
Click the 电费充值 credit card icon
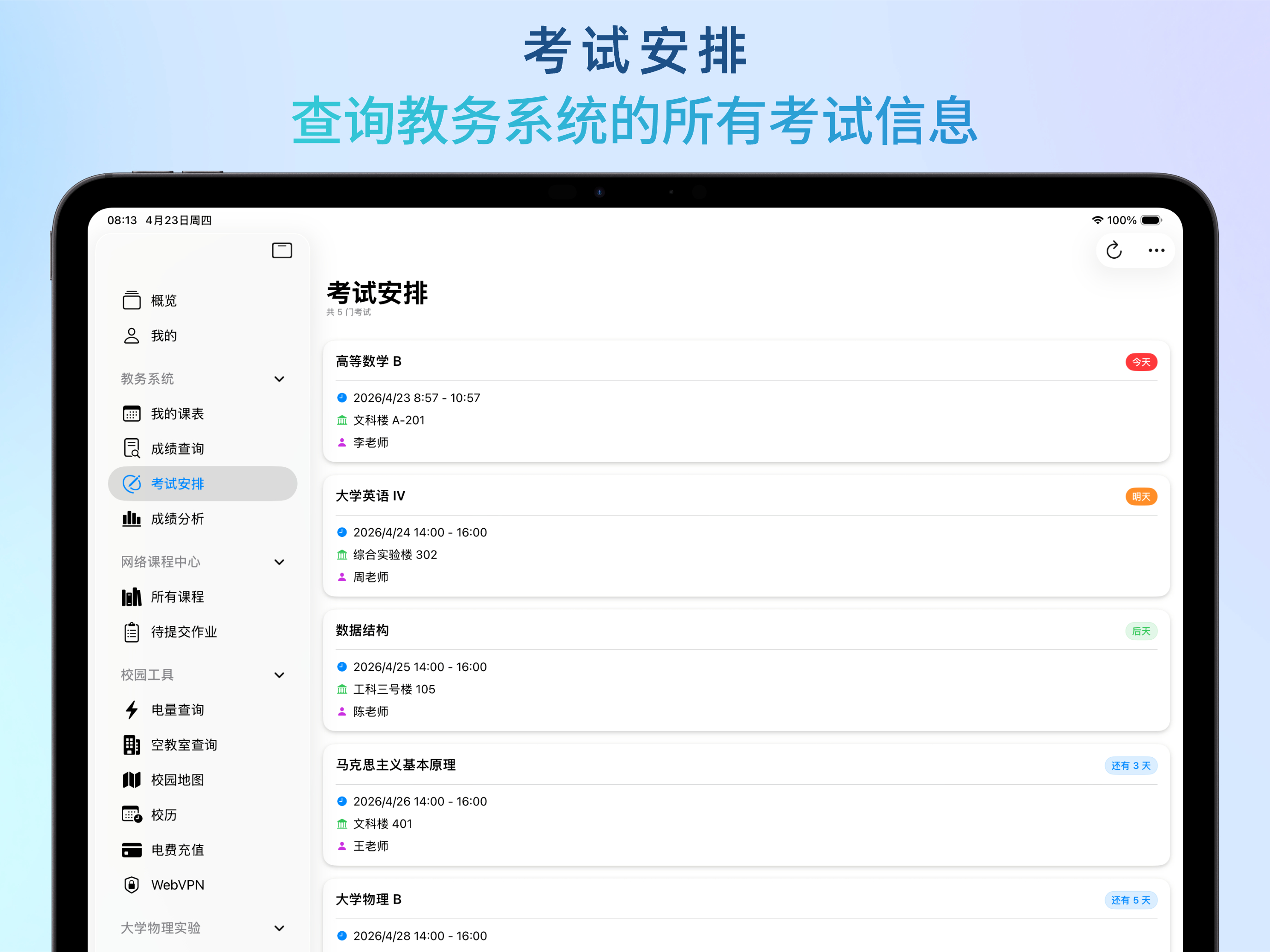(x=132, y=850)
